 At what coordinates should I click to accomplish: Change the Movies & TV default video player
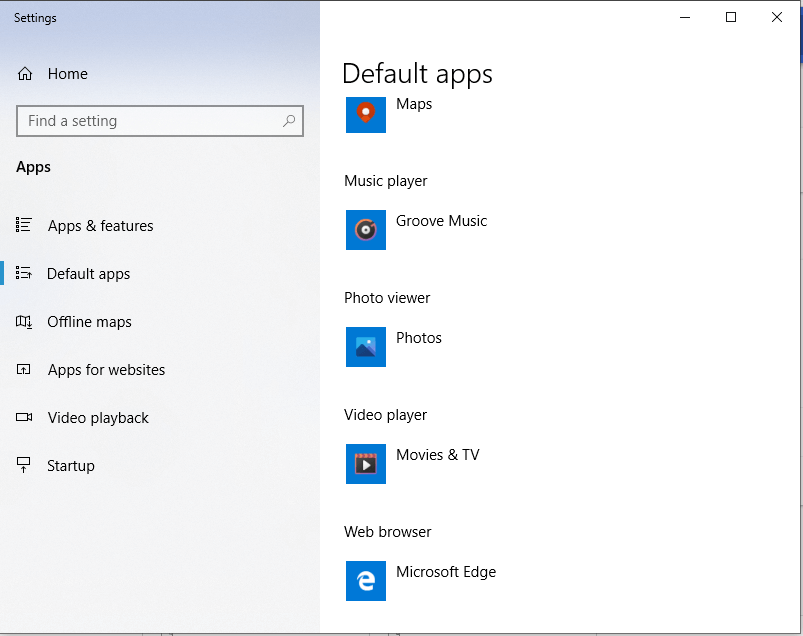pos(413,464)
